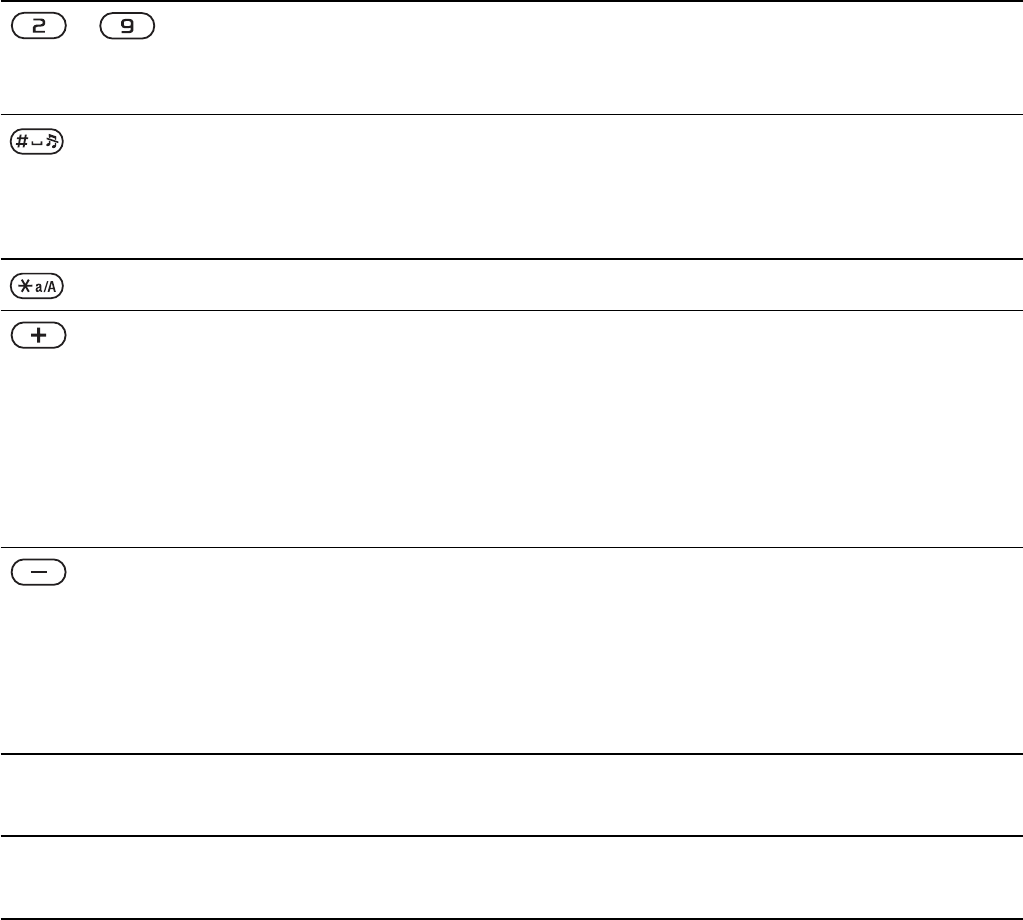Click the gap between 2 and 9 keys

pyautogui.click(x=84, y=26)
